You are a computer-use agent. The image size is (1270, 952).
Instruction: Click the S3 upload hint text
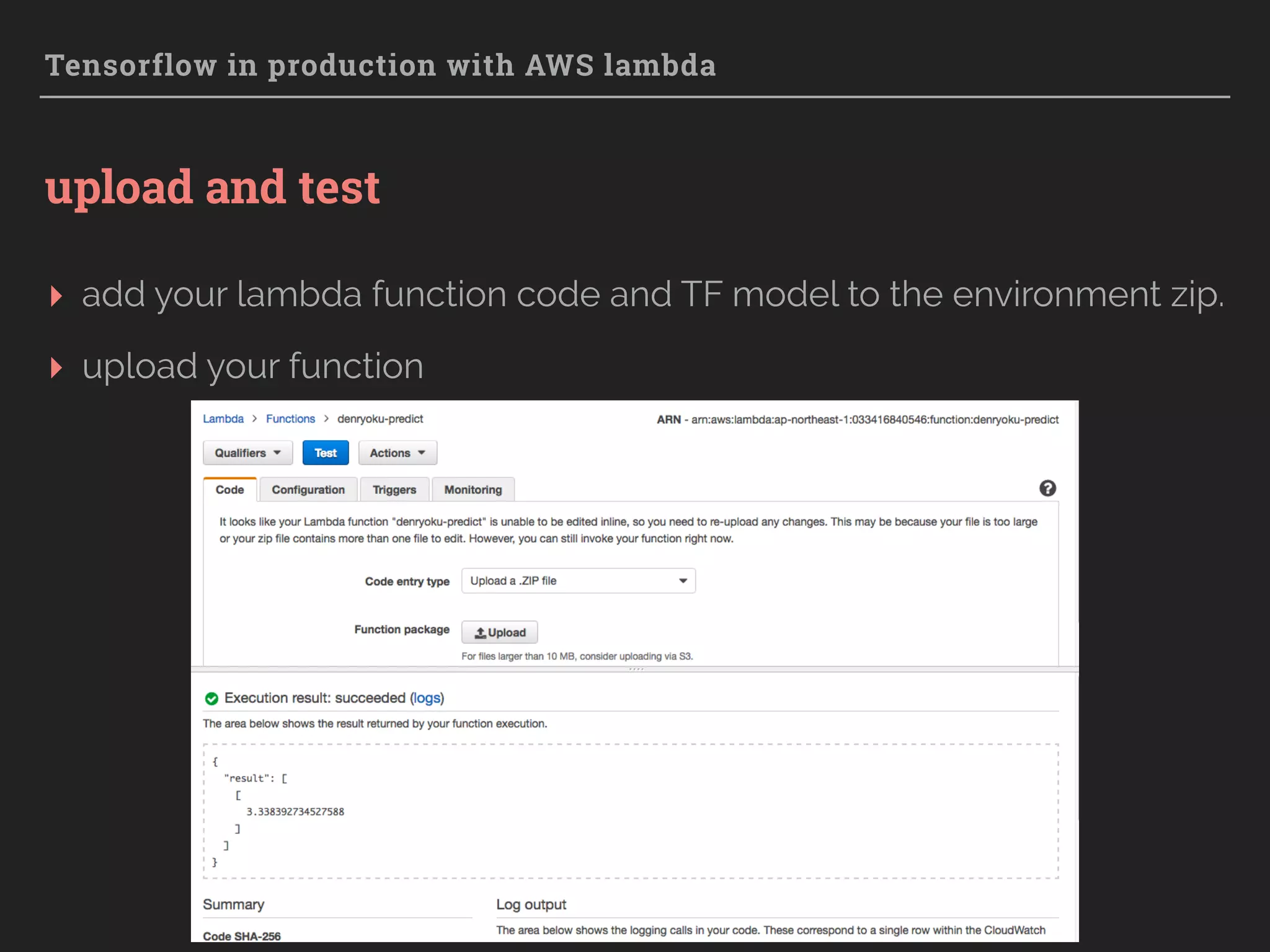[x=577, y=656]
